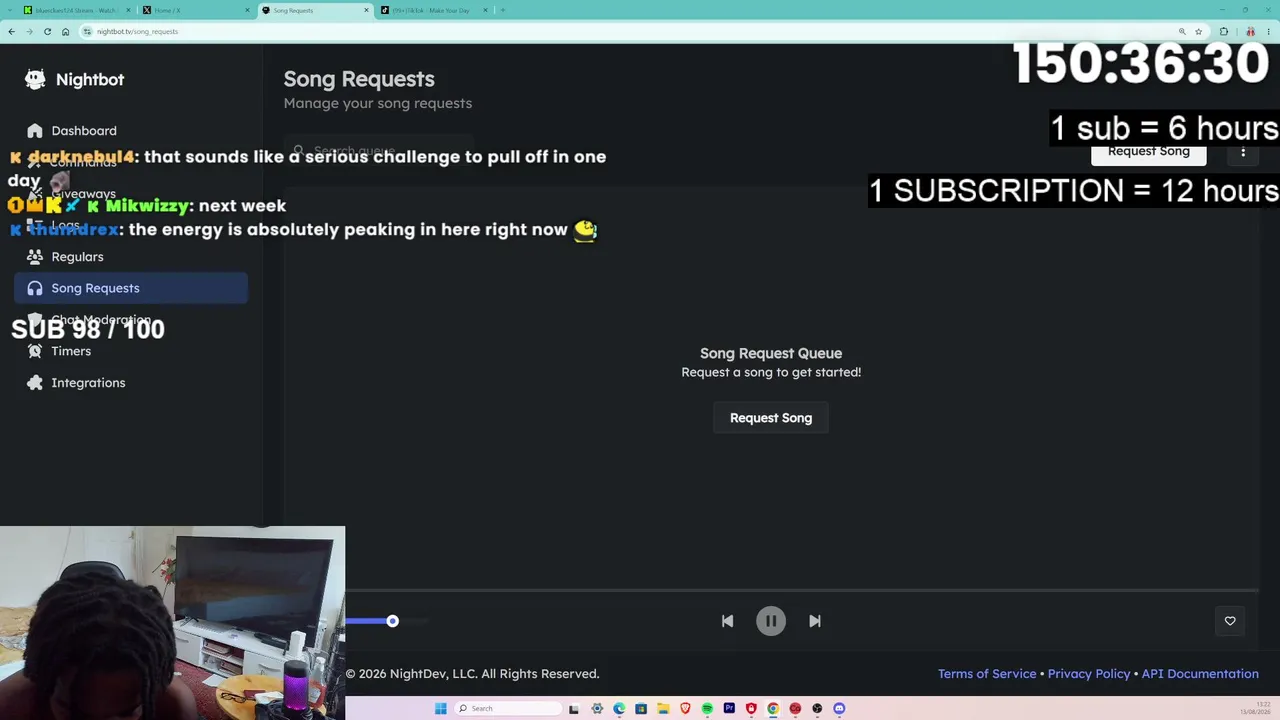Open the three-dot options menu beside Request Song
The height and width of the screenshot is (720, 1280).
1243,152
